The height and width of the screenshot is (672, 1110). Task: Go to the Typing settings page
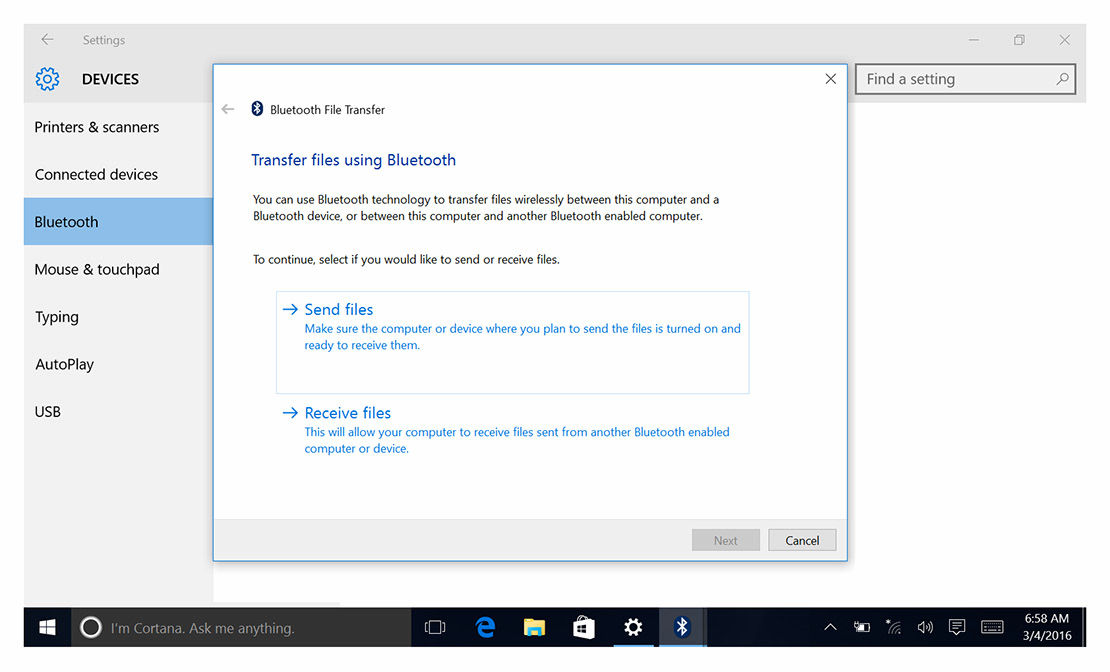[x=118, y=317]
